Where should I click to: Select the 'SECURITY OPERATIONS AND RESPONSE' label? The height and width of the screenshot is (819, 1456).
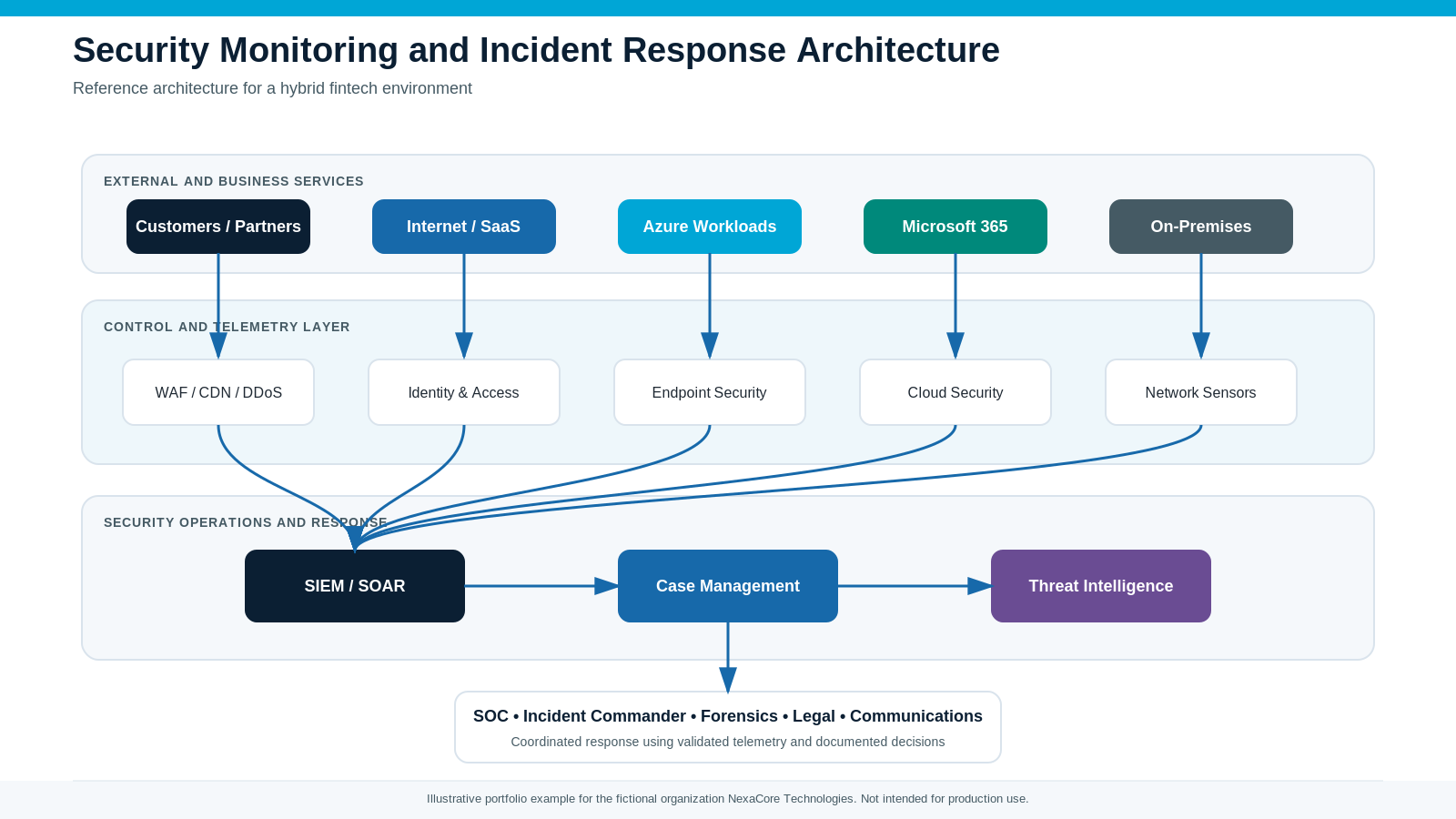[246, 522]
